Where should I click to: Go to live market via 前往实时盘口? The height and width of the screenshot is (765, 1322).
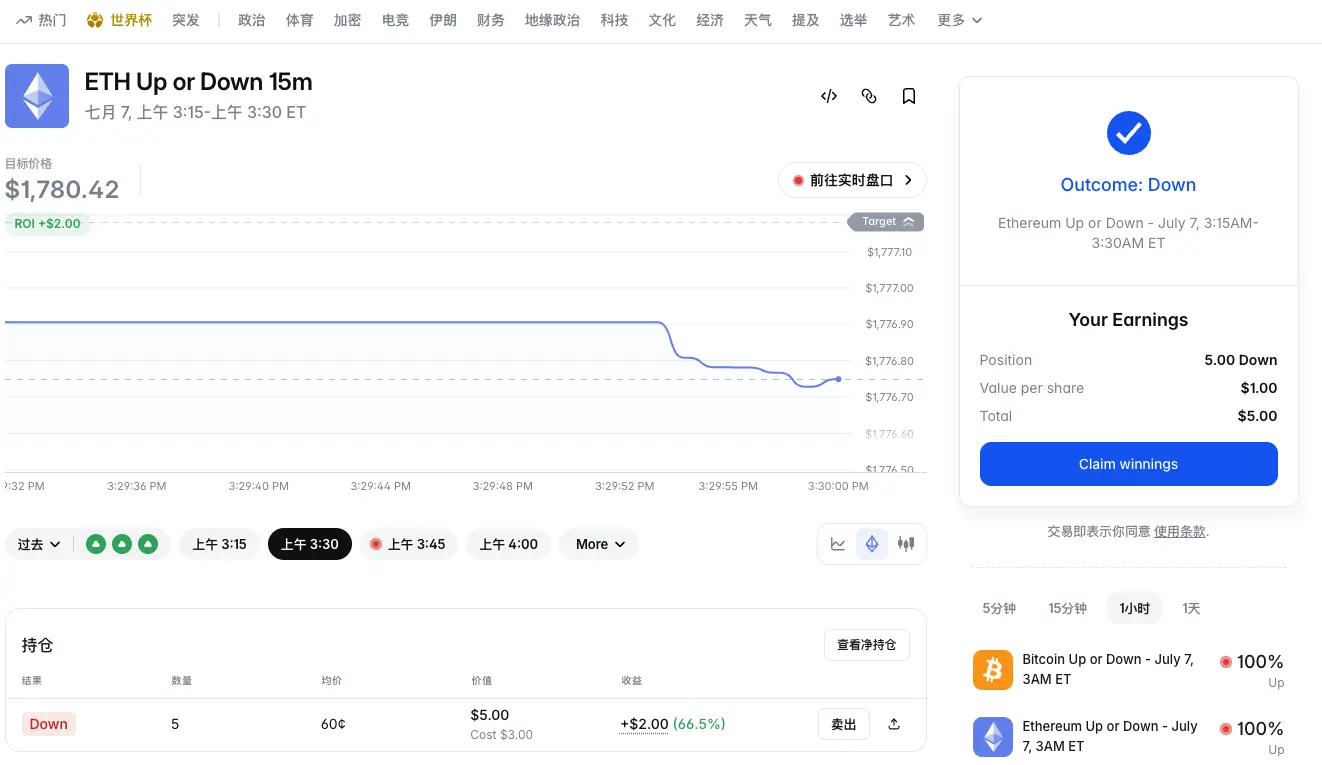click(852, 180)
